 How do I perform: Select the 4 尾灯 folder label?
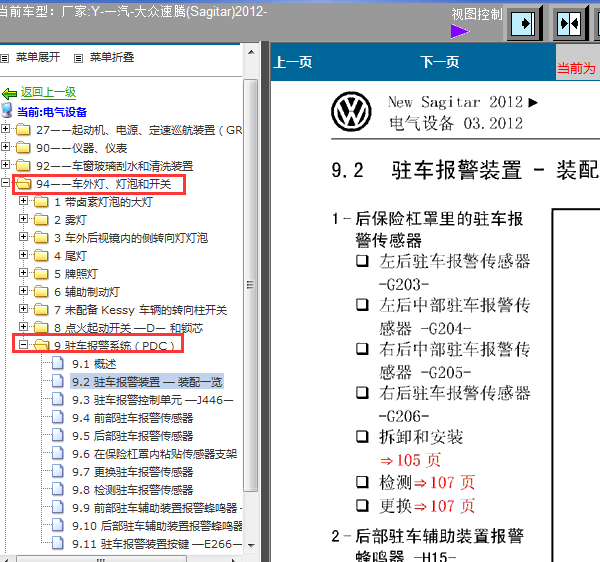70,256
